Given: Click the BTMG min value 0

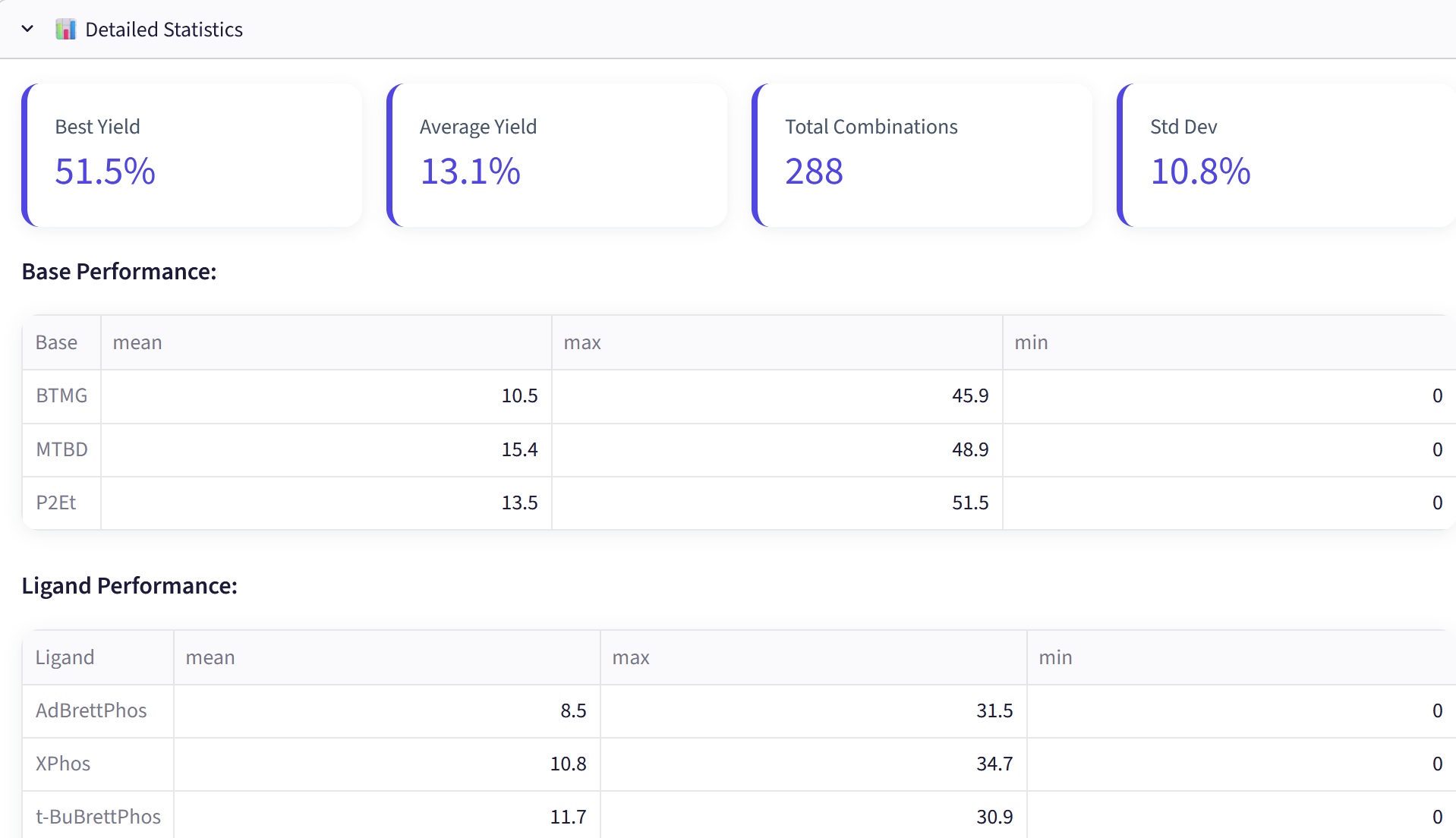Looking at the screenshot, I should tap(1437, 395).
